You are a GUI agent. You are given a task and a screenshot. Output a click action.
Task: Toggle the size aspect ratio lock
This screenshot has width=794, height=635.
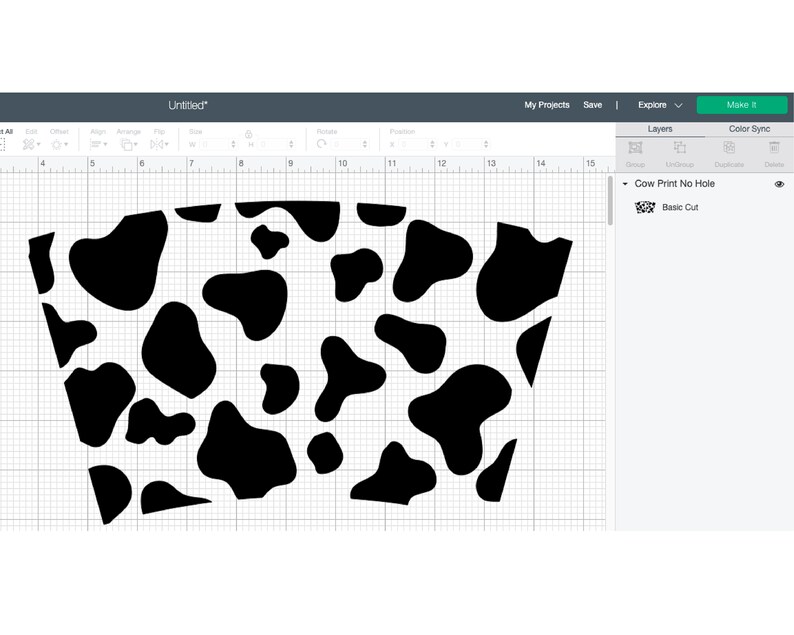248,134
